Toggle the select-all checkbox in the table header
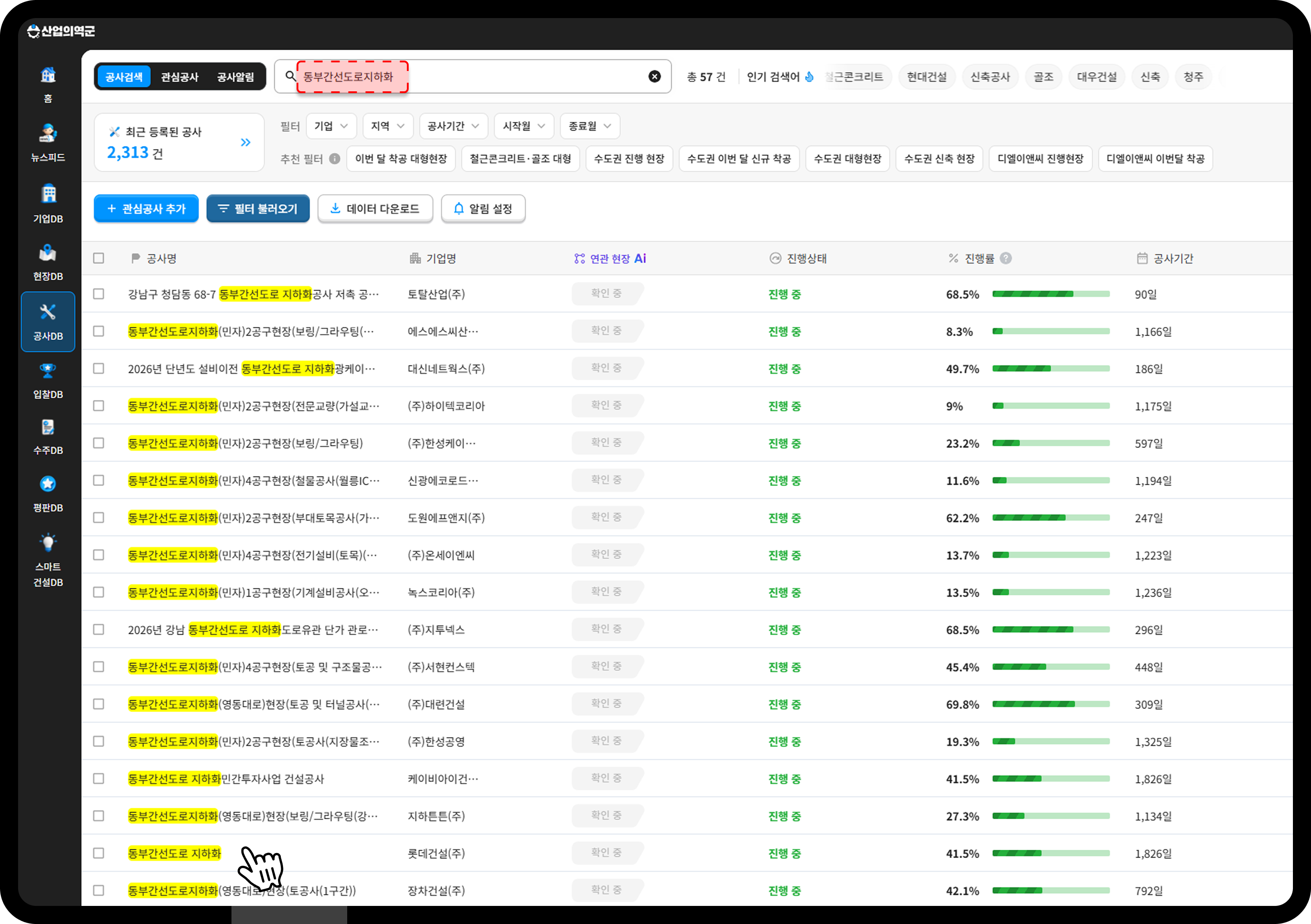1311x924 pixels. [x=99, y=259]
